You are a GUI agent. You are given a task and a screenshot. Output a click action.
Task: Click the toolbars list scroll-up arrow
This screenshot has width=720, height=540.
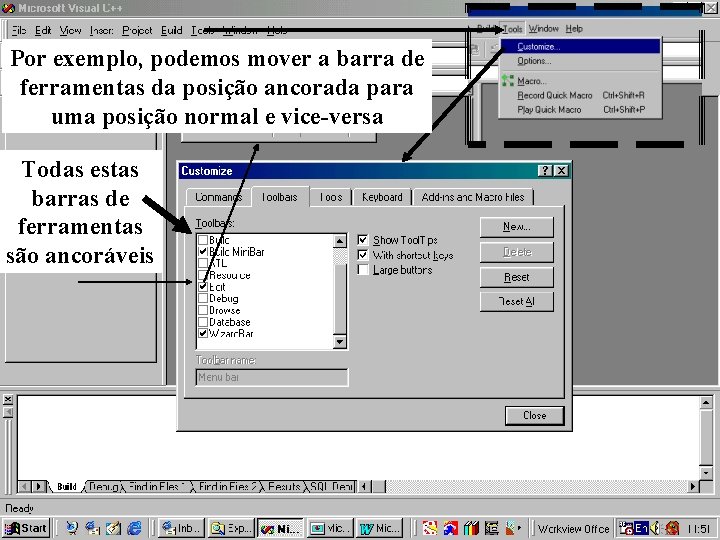coord(340,241)
